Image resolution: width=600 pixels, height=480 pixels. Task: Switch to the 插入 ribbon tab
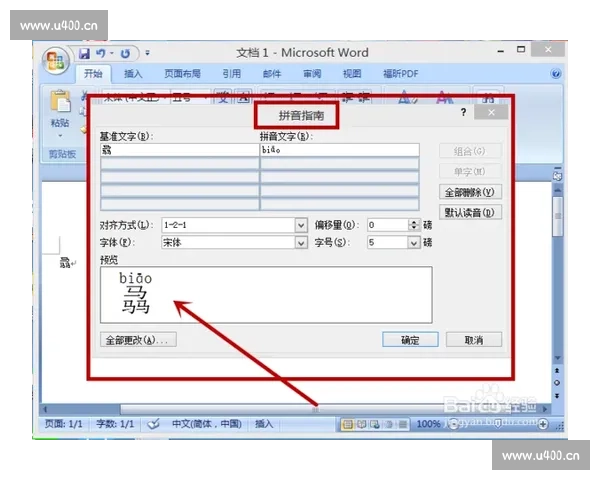click(x=133, y=74)
